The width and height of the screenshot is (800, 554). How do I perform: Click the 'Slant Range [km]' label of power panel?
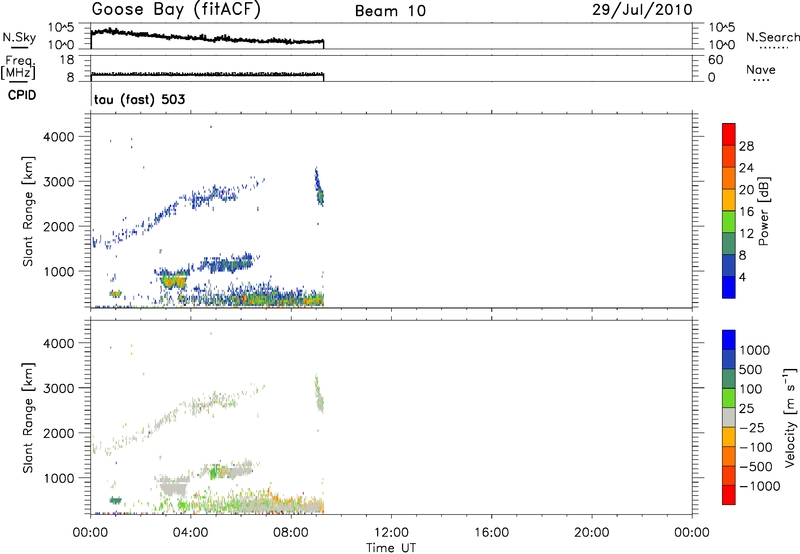tap(28, 211)
